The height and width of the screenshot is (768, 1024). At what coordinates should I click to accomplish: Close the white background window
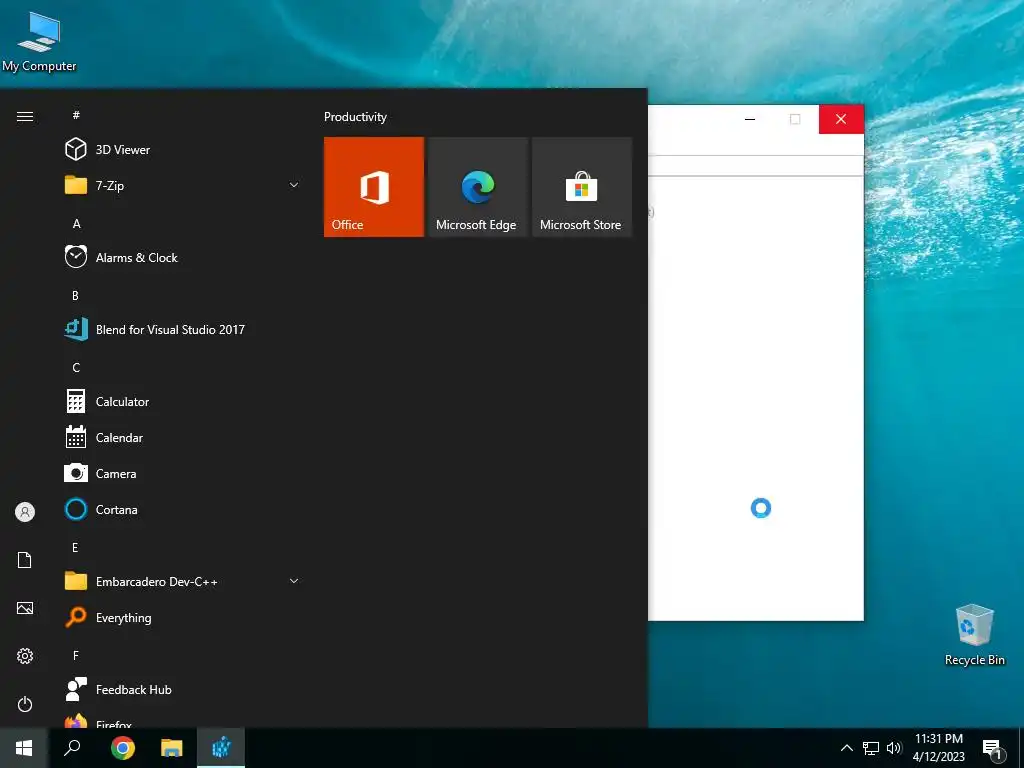pyautogui.click(x=841, y=119)
